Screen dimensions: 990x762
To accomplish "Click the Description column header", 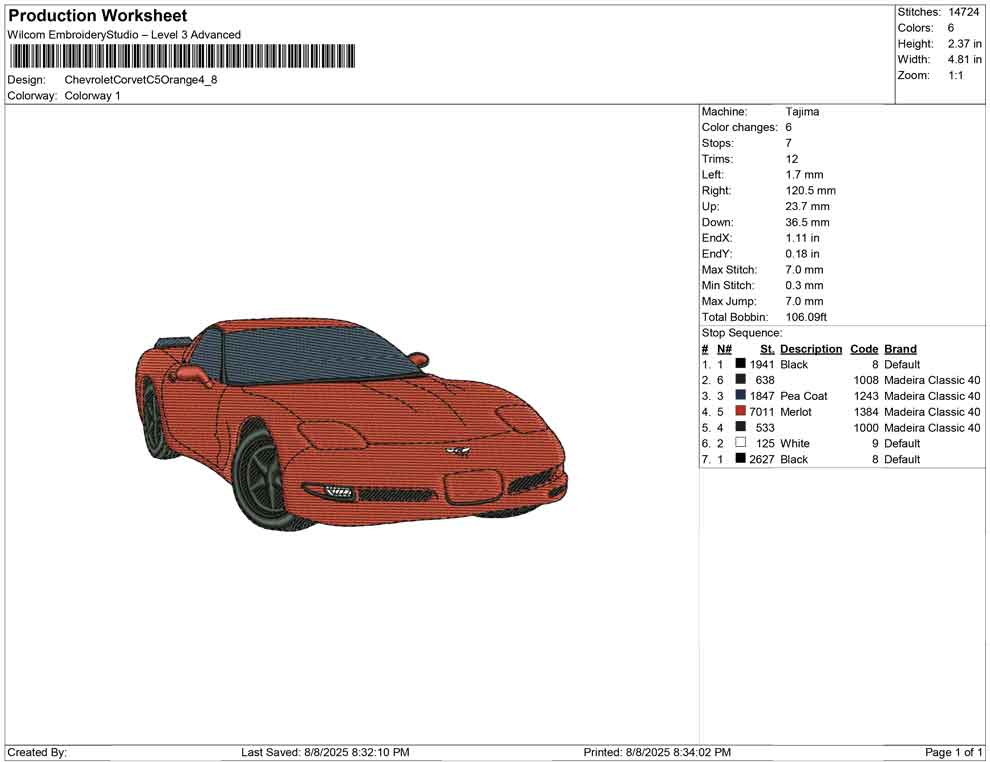I will 811,349.
